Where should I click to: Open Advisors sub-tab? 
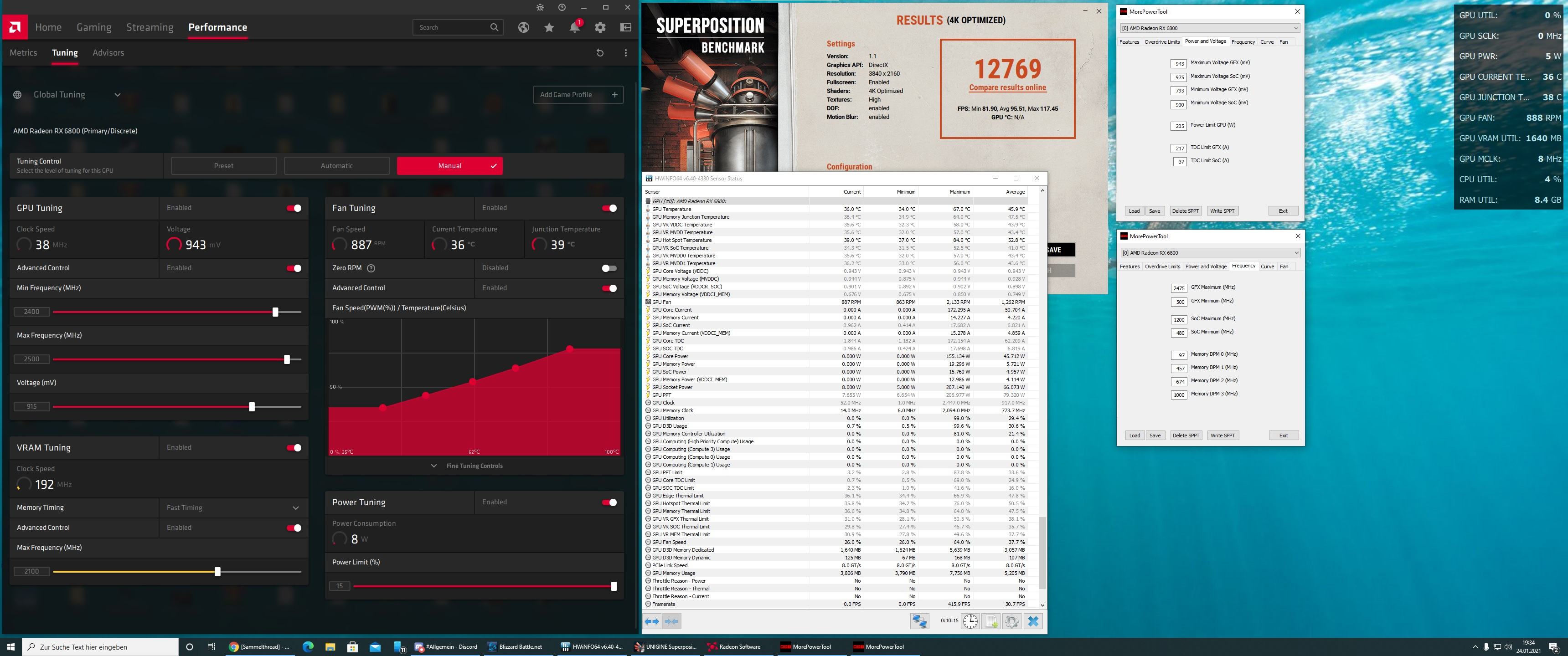coord(108,53)
